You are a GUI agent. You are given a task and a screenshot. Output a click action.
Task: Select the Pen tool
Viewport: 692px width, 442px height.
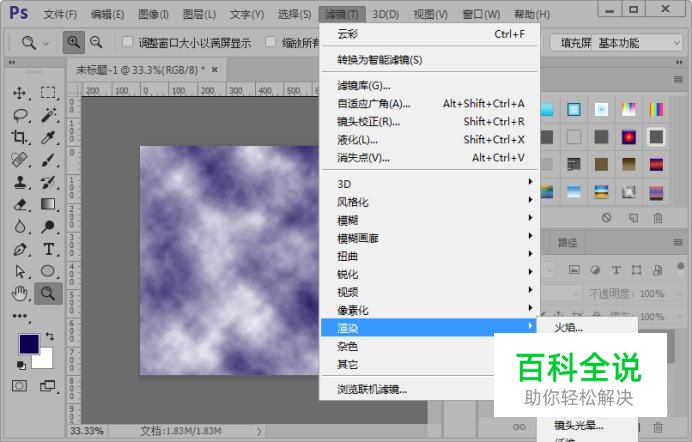point(20,249)
